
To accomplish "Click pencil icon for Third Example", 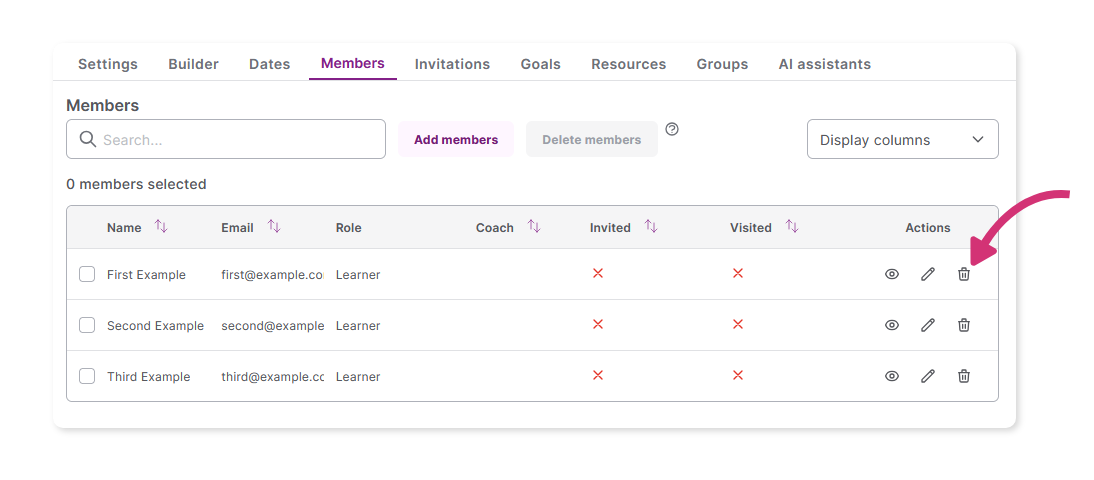I will point(927,376).
